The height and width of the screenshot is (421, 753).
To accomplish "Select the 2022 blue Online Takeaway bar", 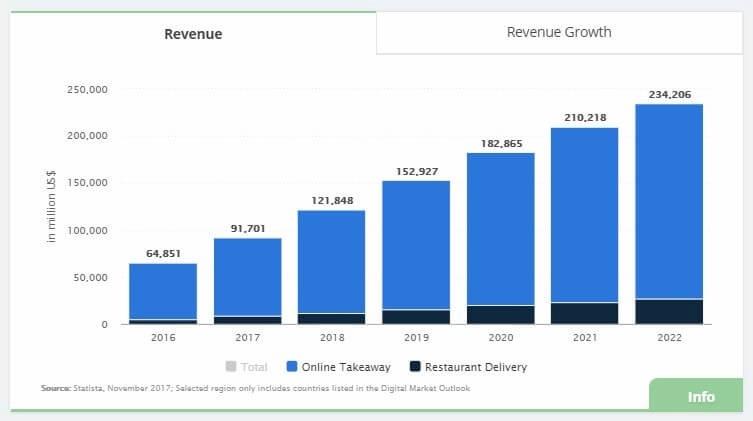I will (669, 201).
